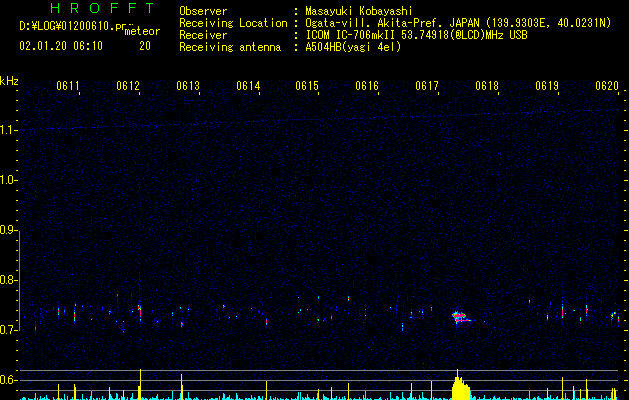Image resolution: width=629 pixels, height=400 pixels.
Task: Click the 0614 time marker
Action: coord(248,86)
